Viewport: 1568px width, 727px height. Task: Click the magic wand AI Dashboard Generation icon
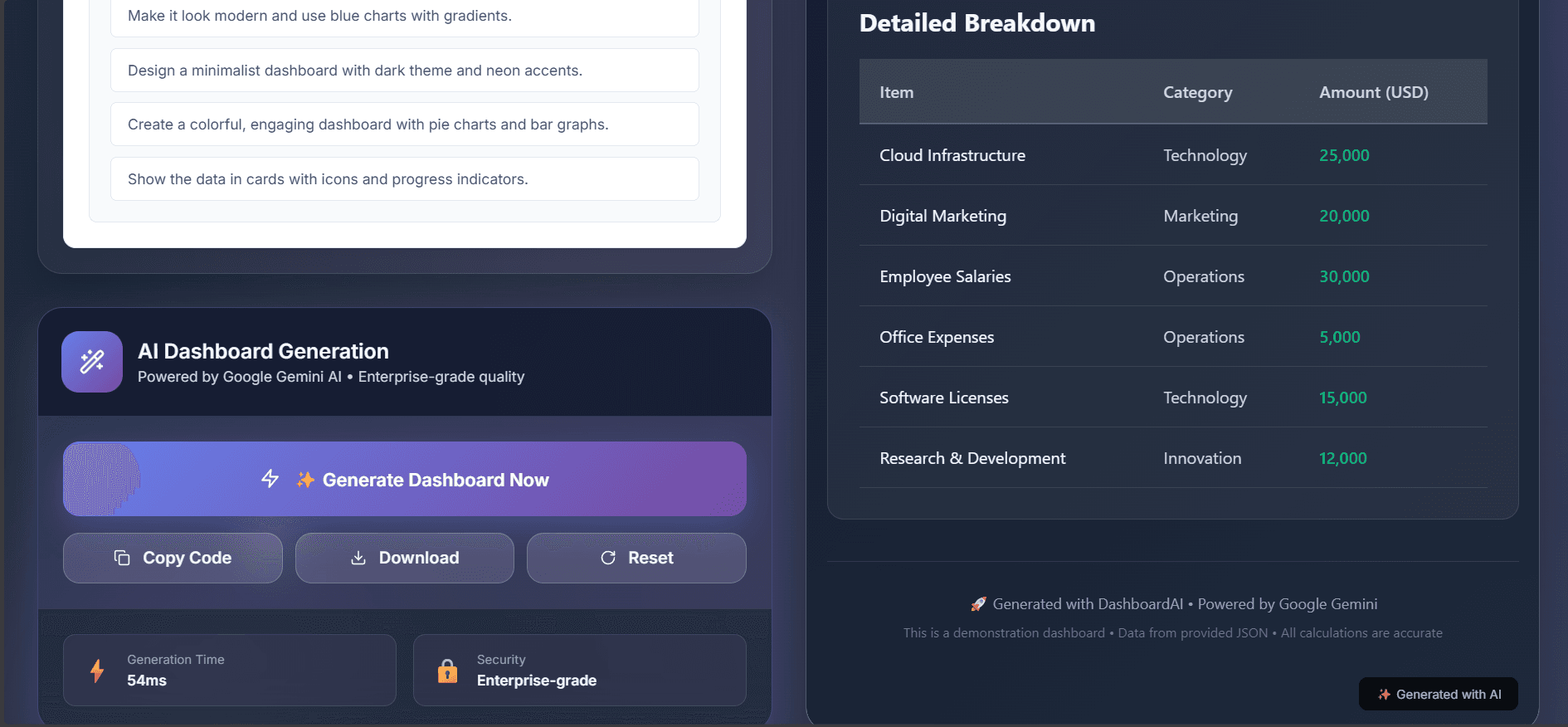(92, 362)
